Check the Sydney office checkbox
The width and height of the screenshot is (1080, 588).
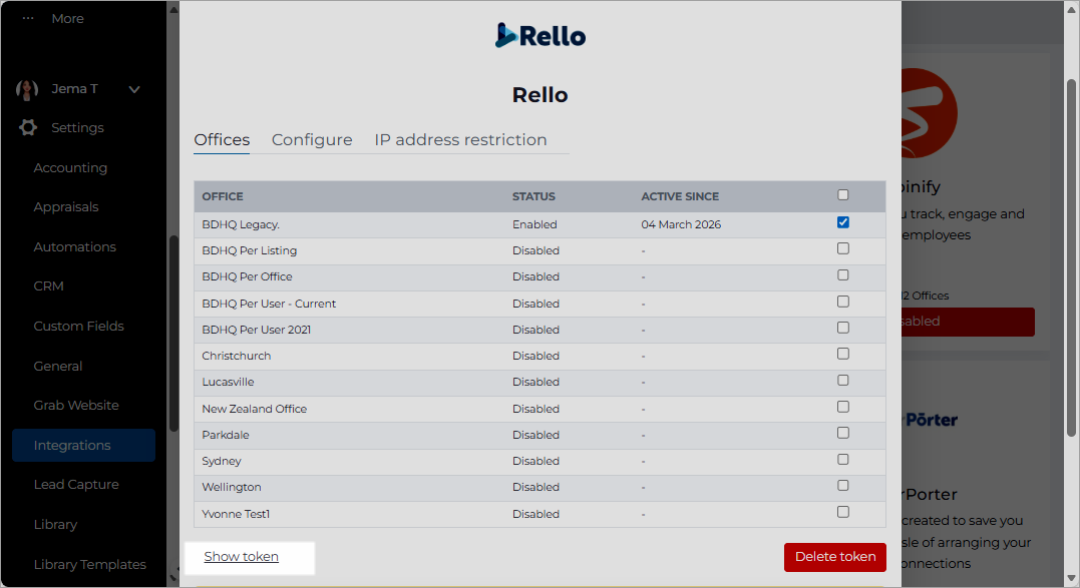843,459
